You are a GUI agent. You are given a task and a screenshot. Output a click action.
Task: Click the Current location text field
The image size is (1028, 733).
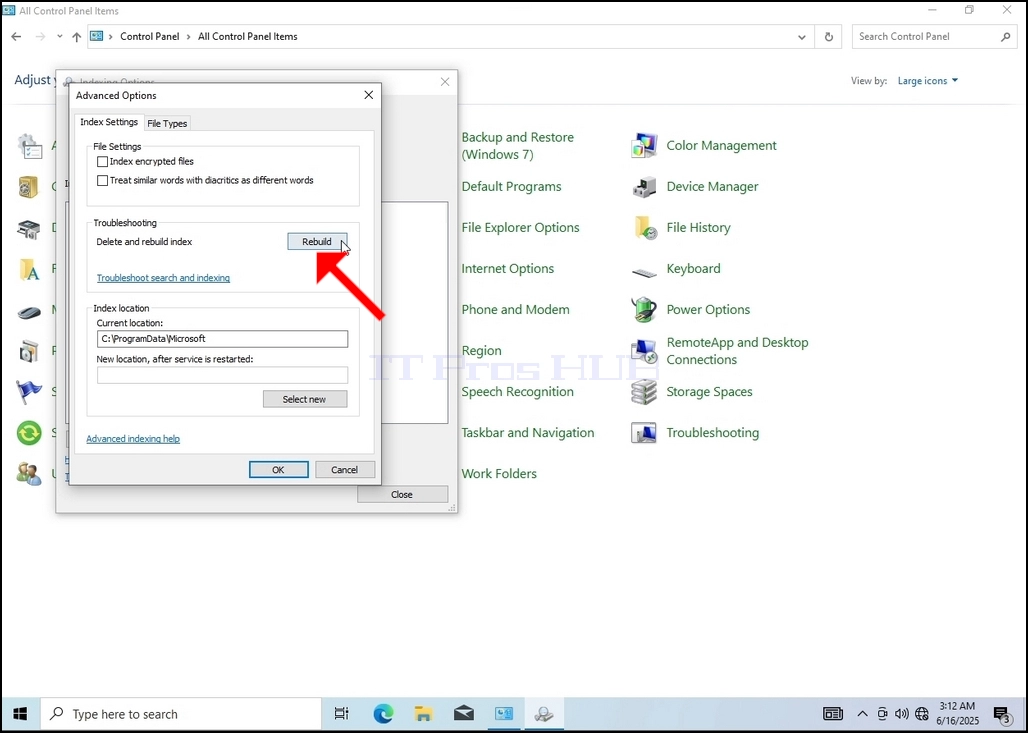click(x=222, y=339)
